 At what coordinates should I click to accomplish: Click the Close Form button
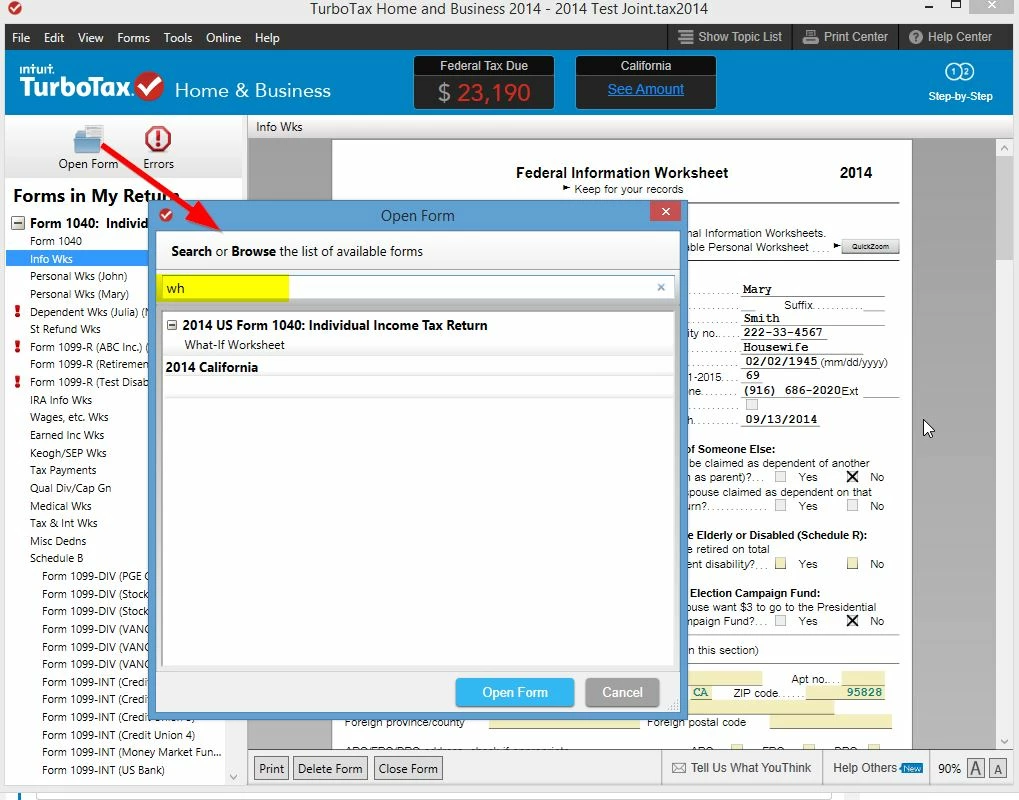(x=408, y=769)
